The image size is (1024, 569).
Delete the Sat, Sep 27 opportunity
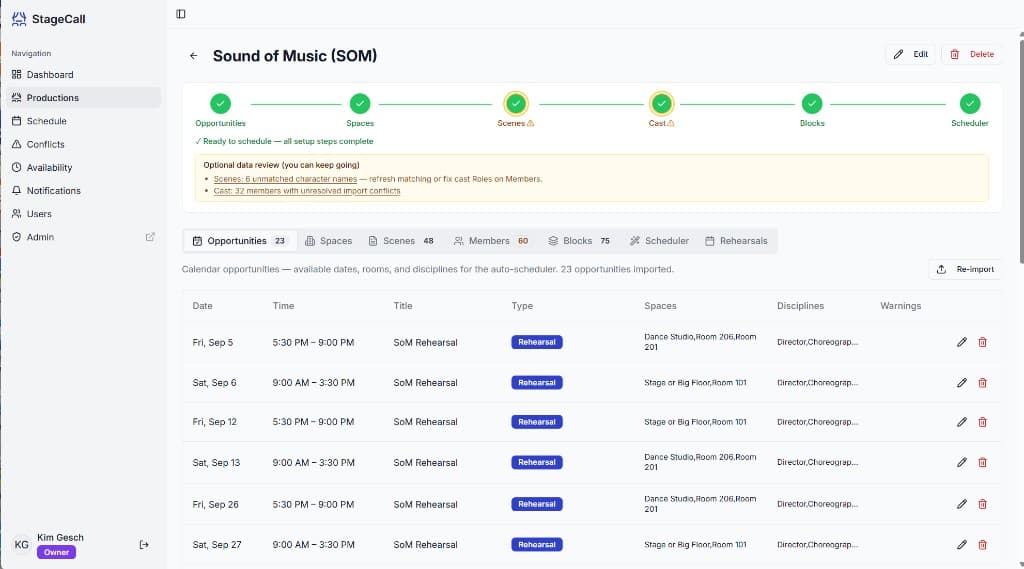click(982, 545)
